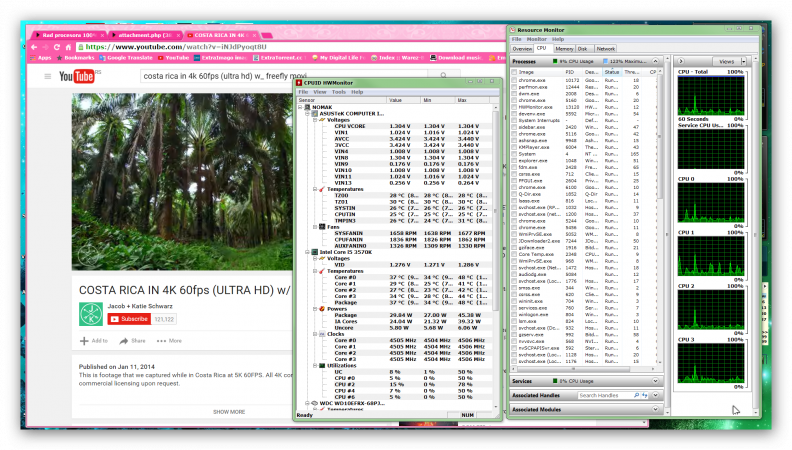Collapse the Utilizations node in HWMonitor
Screen dimensions: 792x450
click(315, 365)
